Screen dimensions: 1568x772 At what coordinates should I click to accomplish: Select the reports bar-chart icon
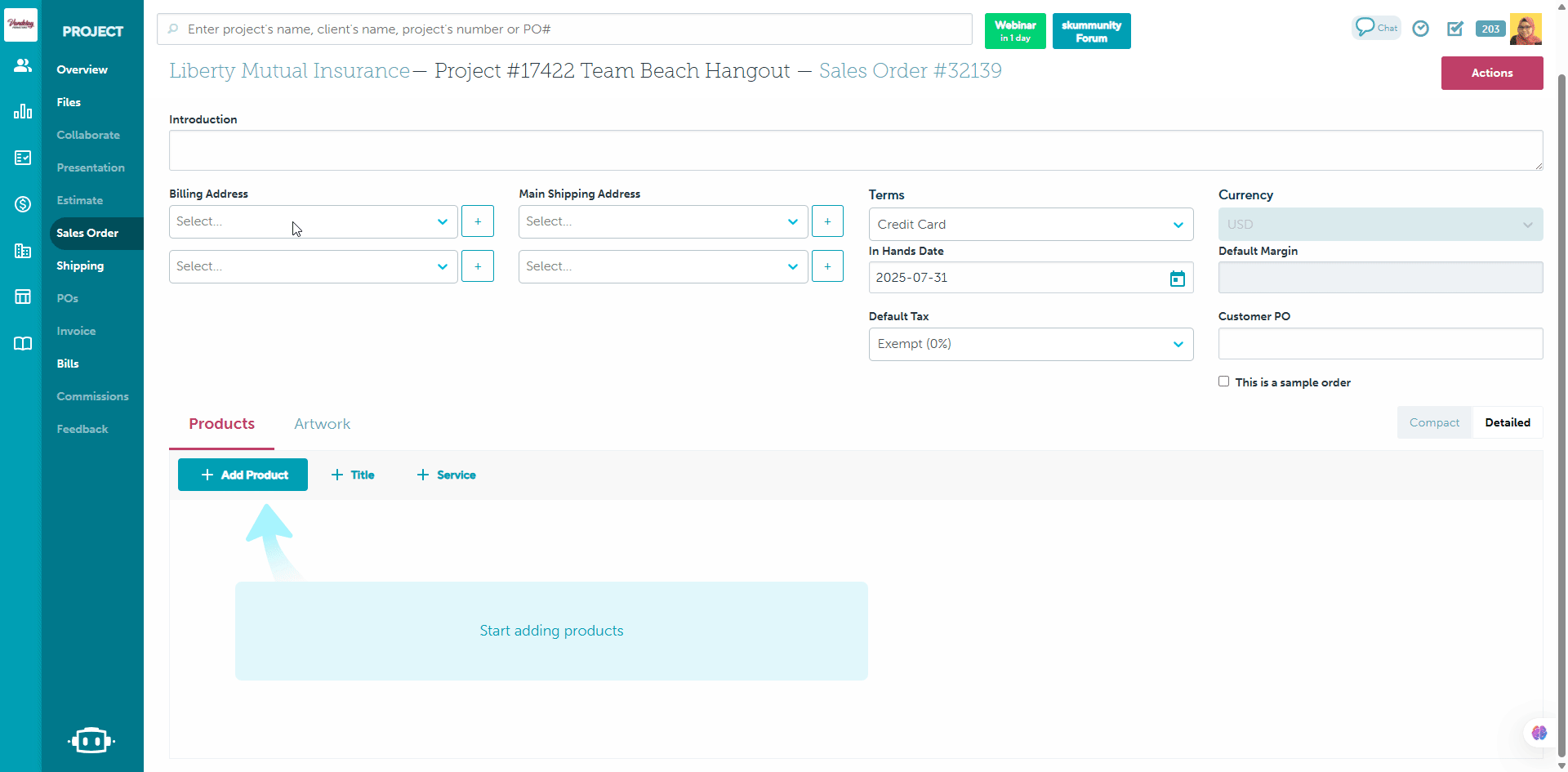pyautogui.click(x=22, y=110)
